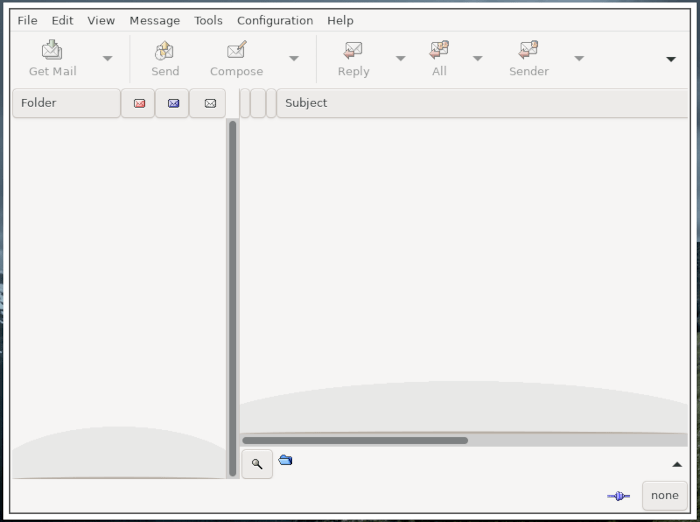Screen dimensions: 700x522
Task: Click the blue folder icon in status area
Action: 285,459
